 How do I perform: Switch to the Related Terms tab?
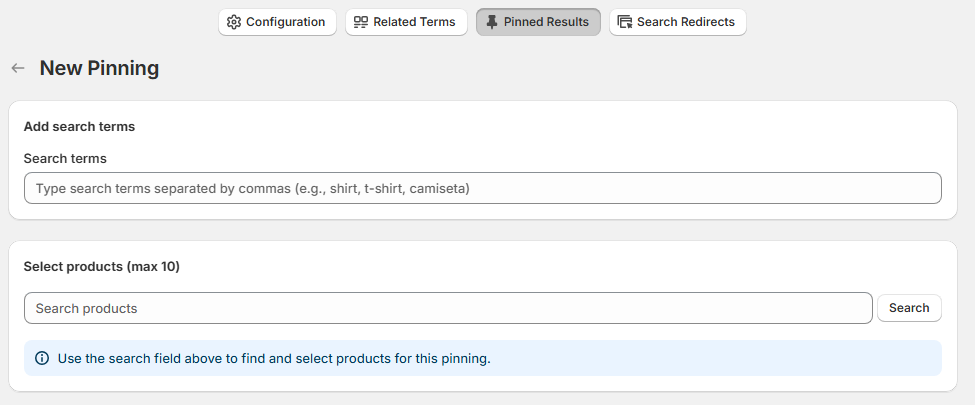click(406, 22)
